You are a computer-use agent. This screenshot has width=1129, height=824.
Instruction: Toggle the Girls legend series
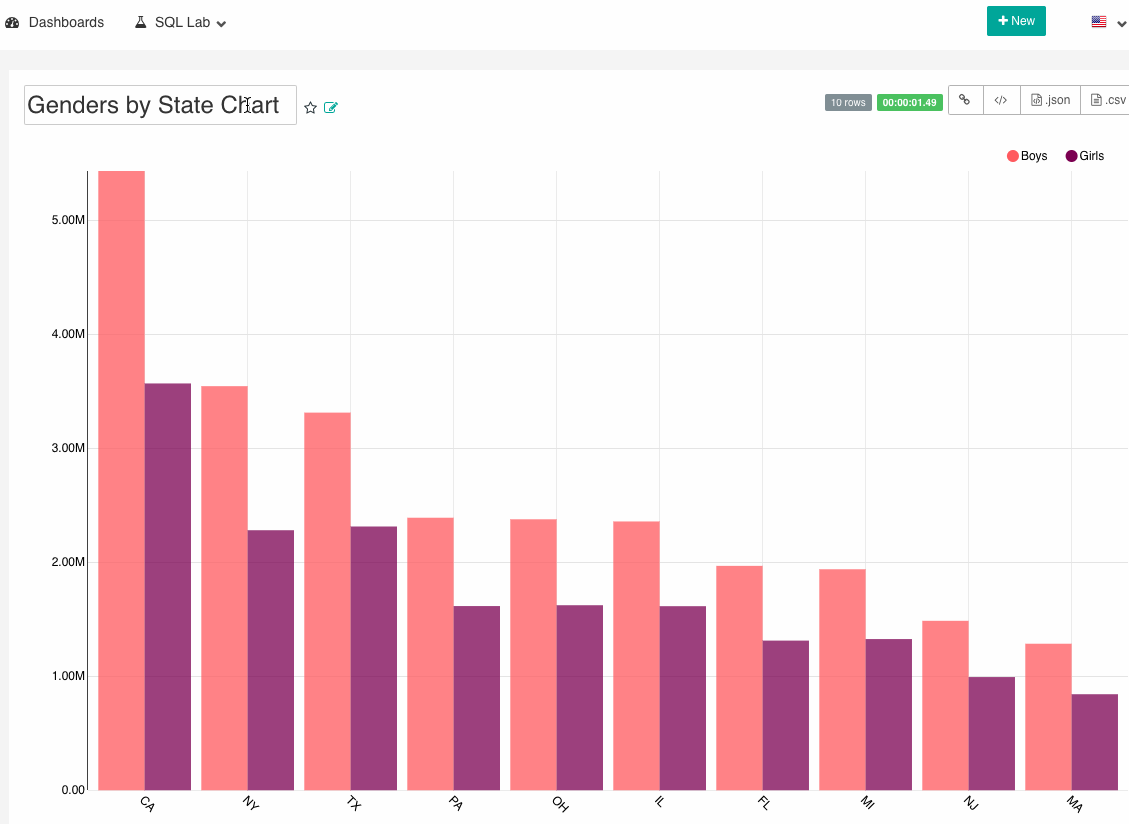(x=1084, y=156)
